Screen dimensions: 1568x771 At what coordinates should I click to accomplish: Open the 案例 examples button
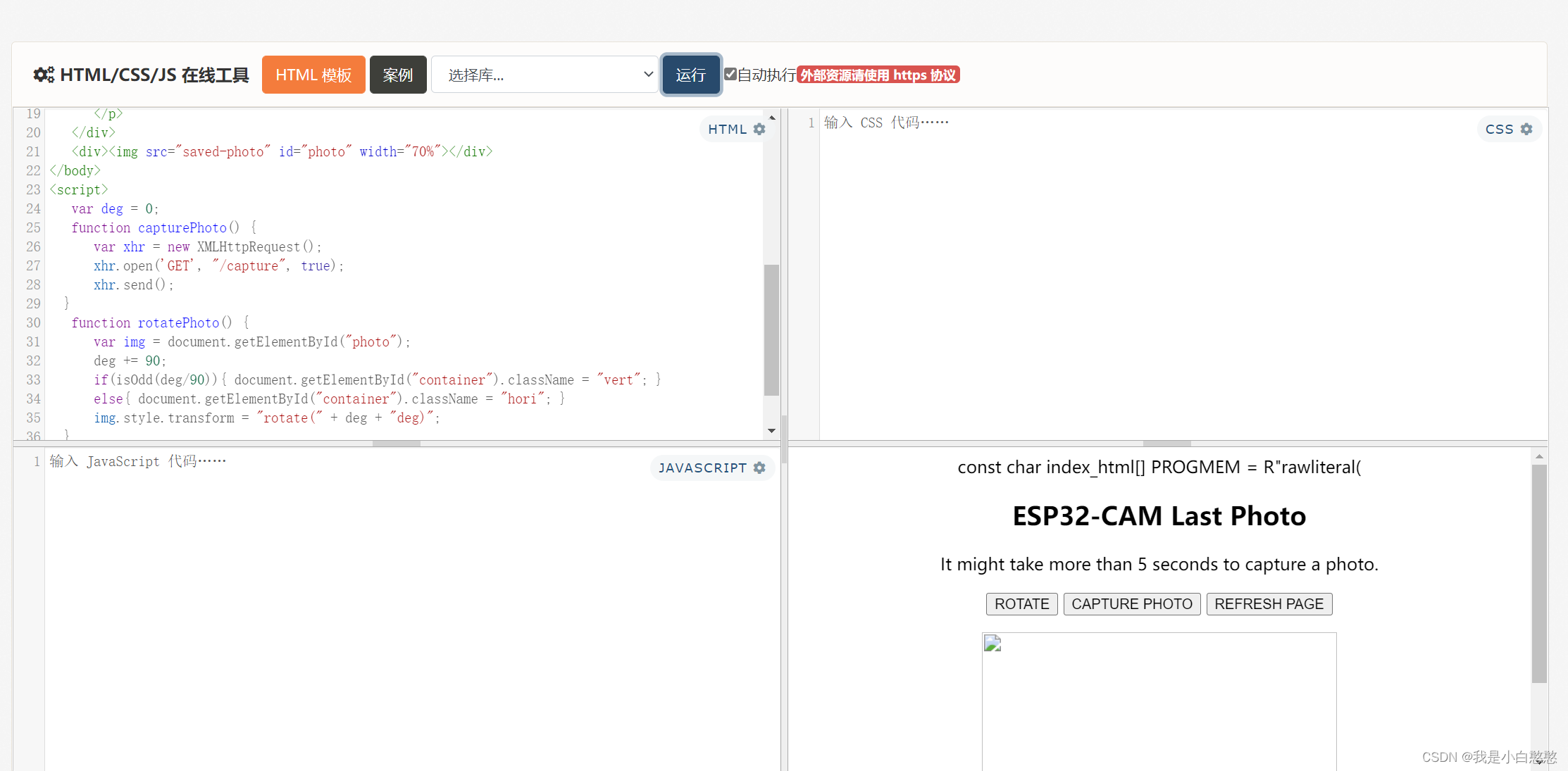(398, 75)
